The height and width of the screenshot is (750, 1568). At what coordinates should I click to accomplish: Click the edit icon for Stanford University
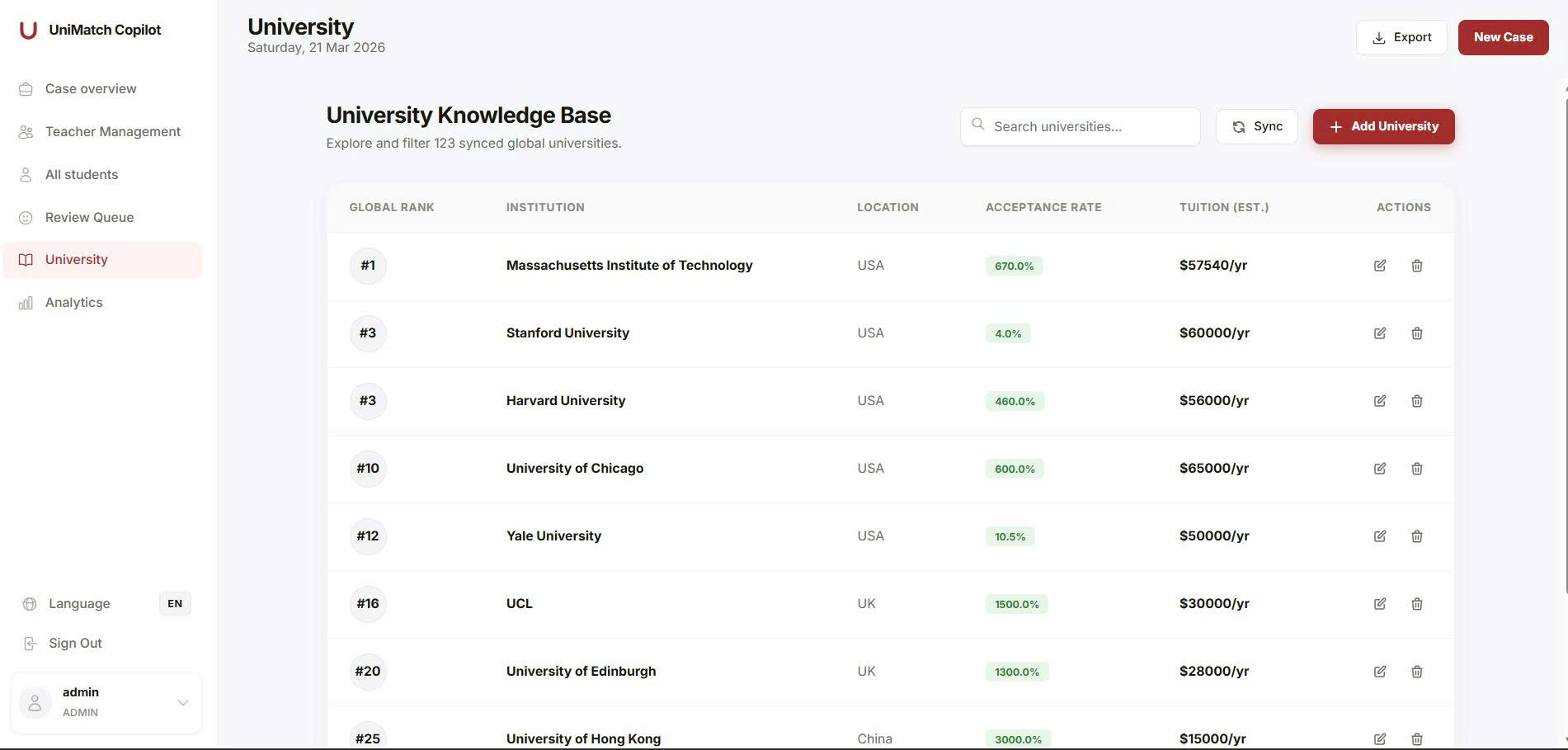pos(1380,333)
